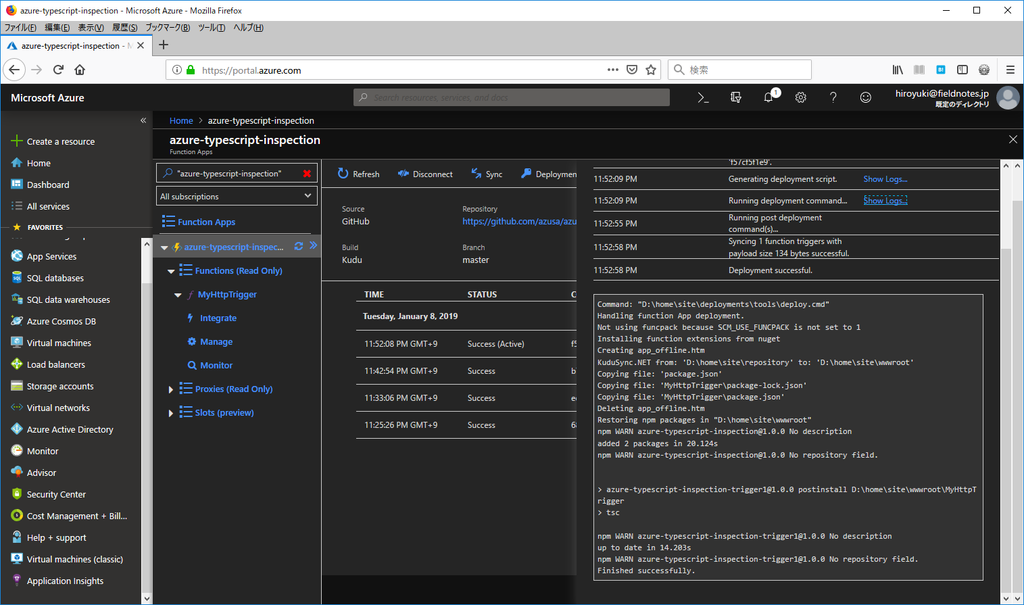Select the 11:52:08 PM deployment row
The width and height of the screenshot is (1024, 605).
466,344
